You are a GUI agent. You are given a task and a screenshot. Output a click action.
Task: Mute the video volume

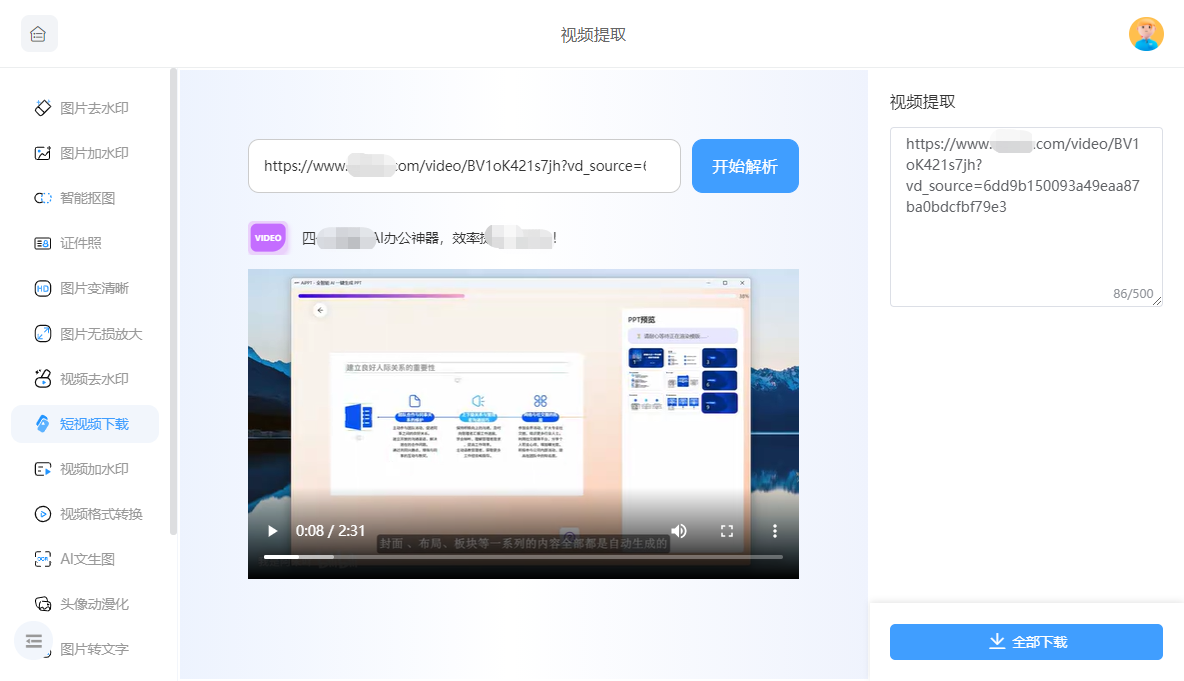[x=679, y=531]
